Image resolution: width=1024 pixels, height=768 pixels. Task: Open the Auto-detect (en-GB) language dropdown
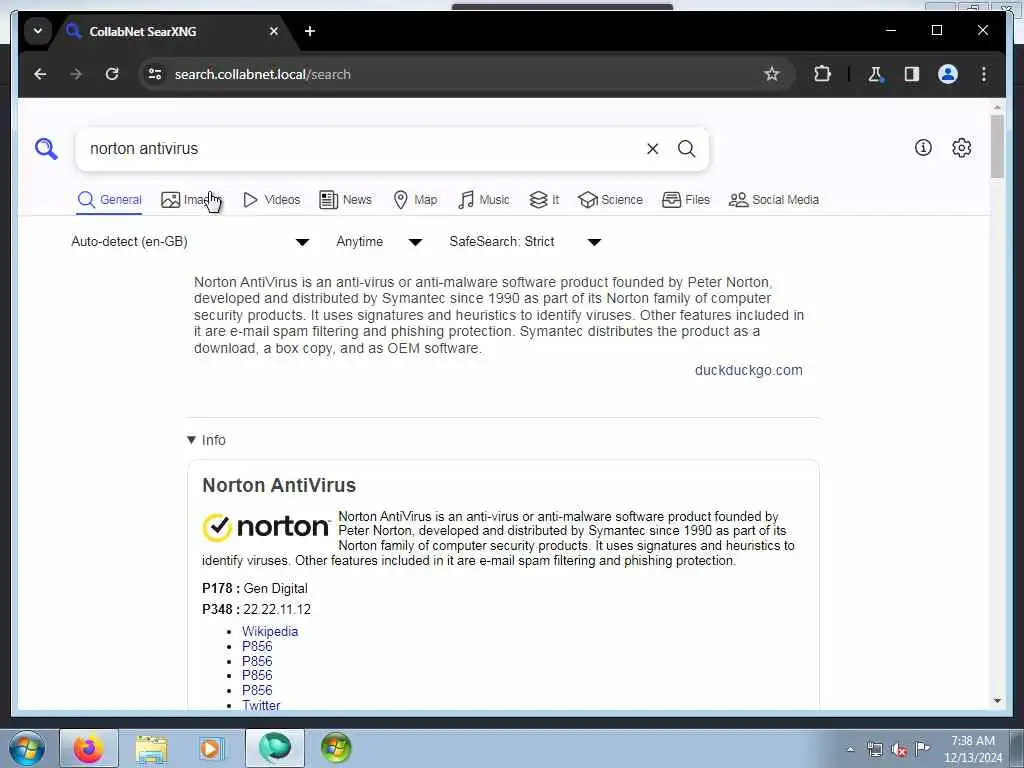point(190,242)
